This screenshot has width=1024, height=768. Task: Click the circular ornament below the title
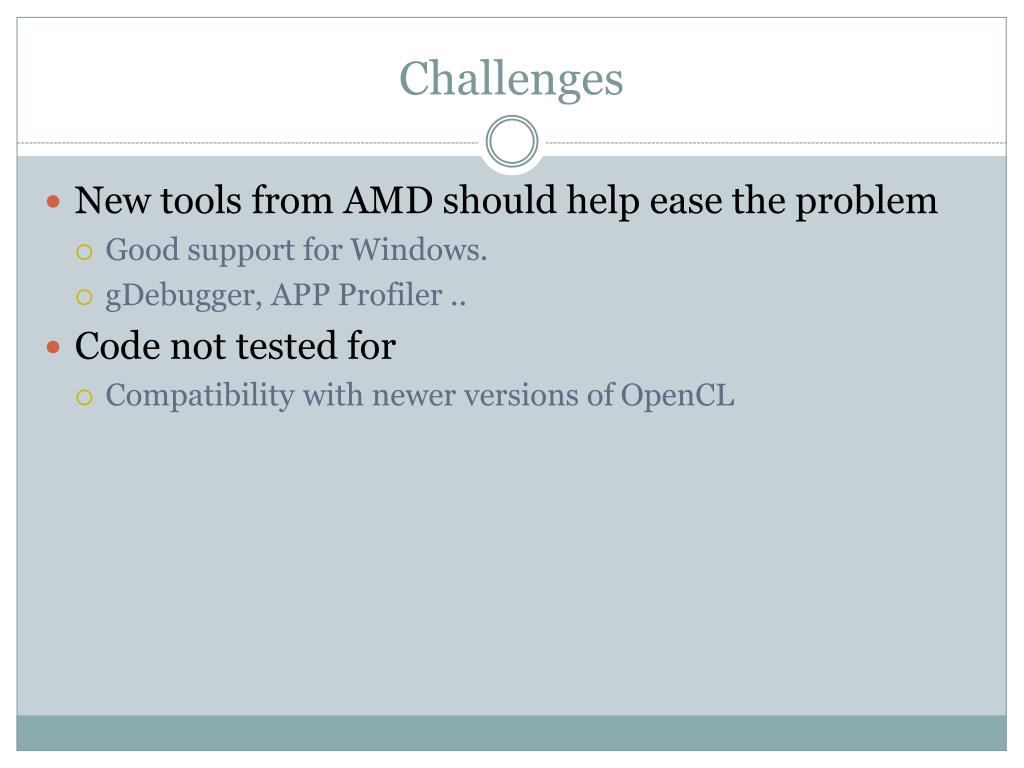tap(512, 141)
